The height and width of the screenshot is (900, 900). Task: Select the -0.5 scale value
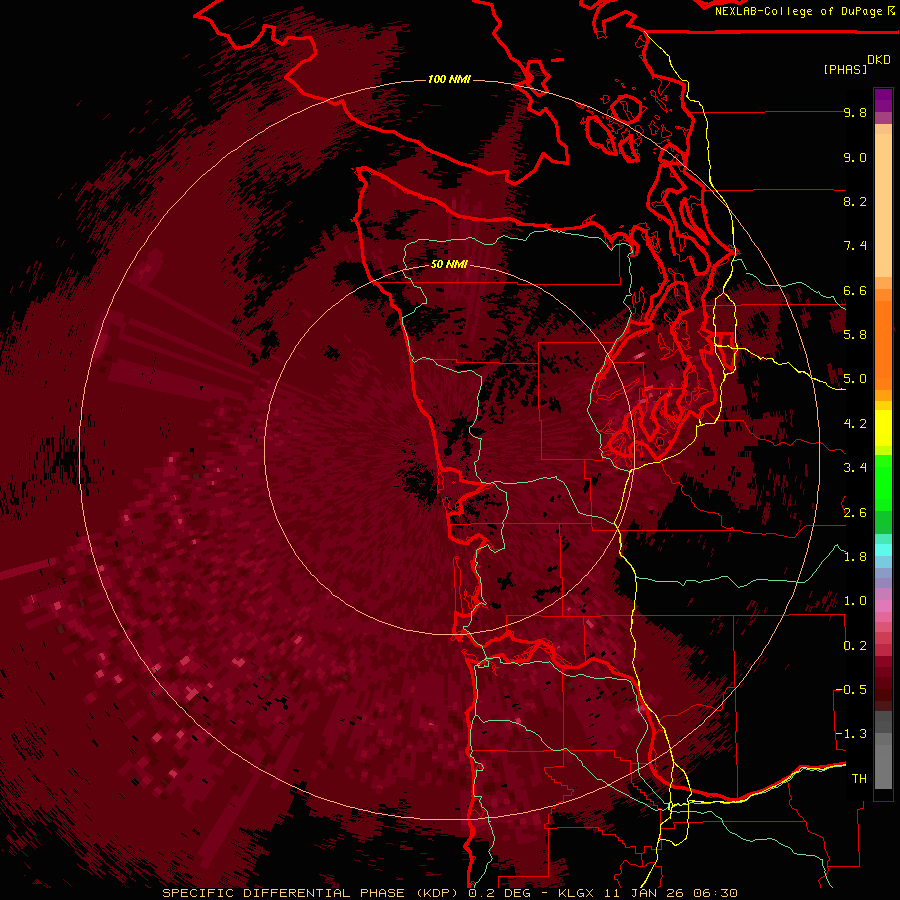point(851,690)
